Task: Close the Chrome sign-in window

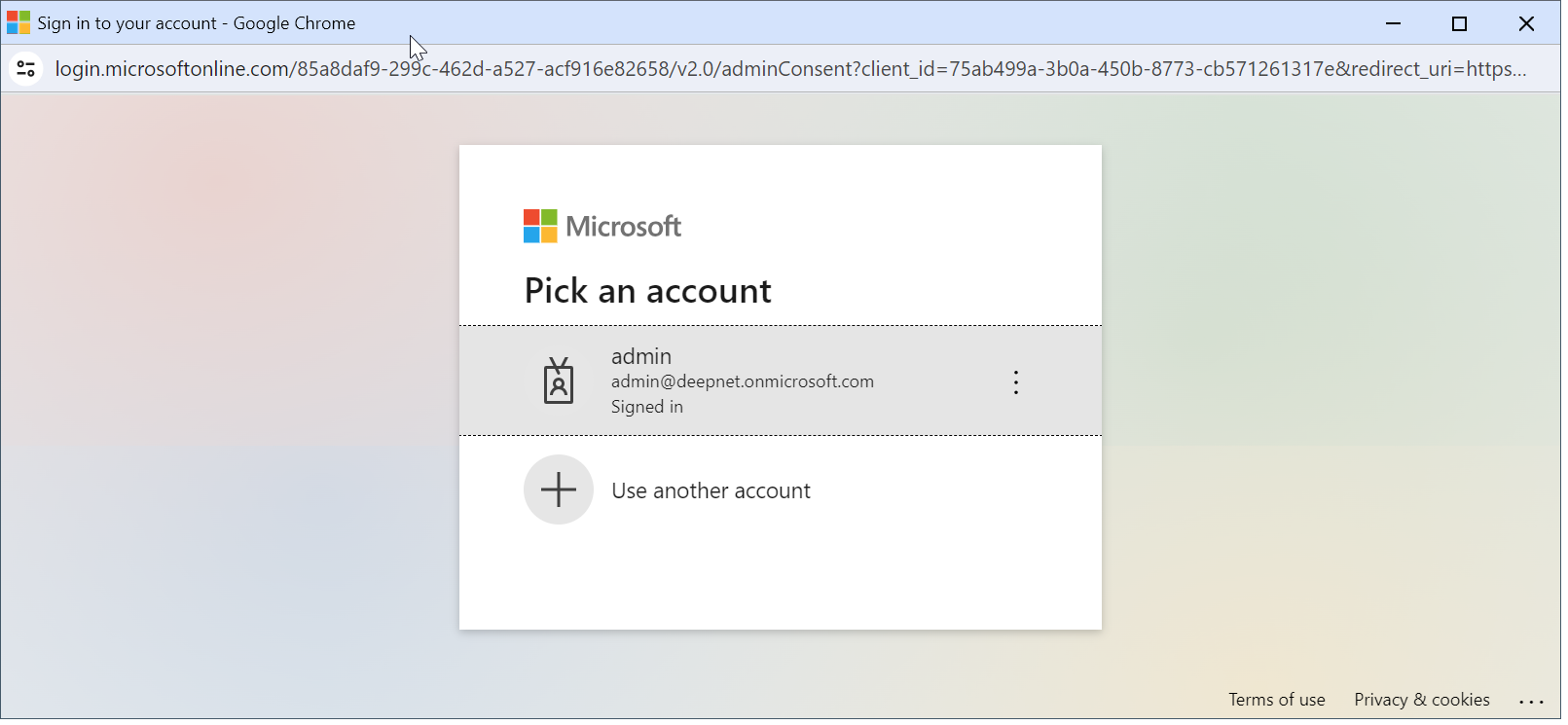Action: coord(1526,23)
